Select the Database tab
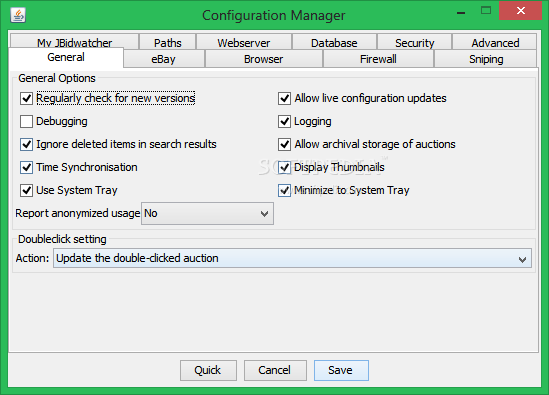 coord(334,42)
